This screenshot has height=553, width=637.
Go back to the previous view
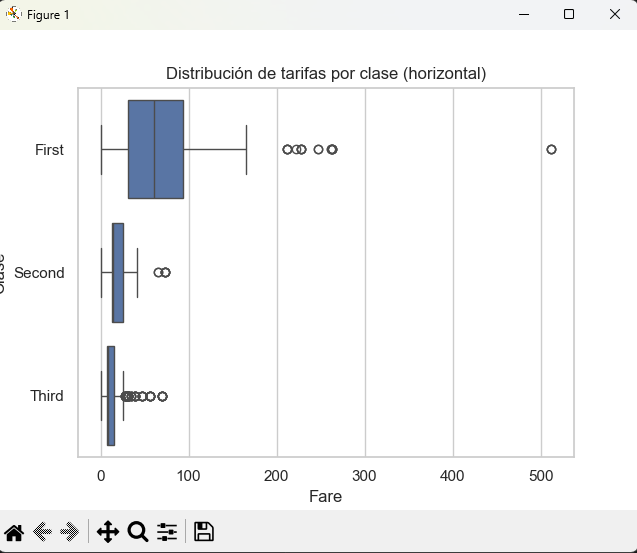[x=42, y=532]
